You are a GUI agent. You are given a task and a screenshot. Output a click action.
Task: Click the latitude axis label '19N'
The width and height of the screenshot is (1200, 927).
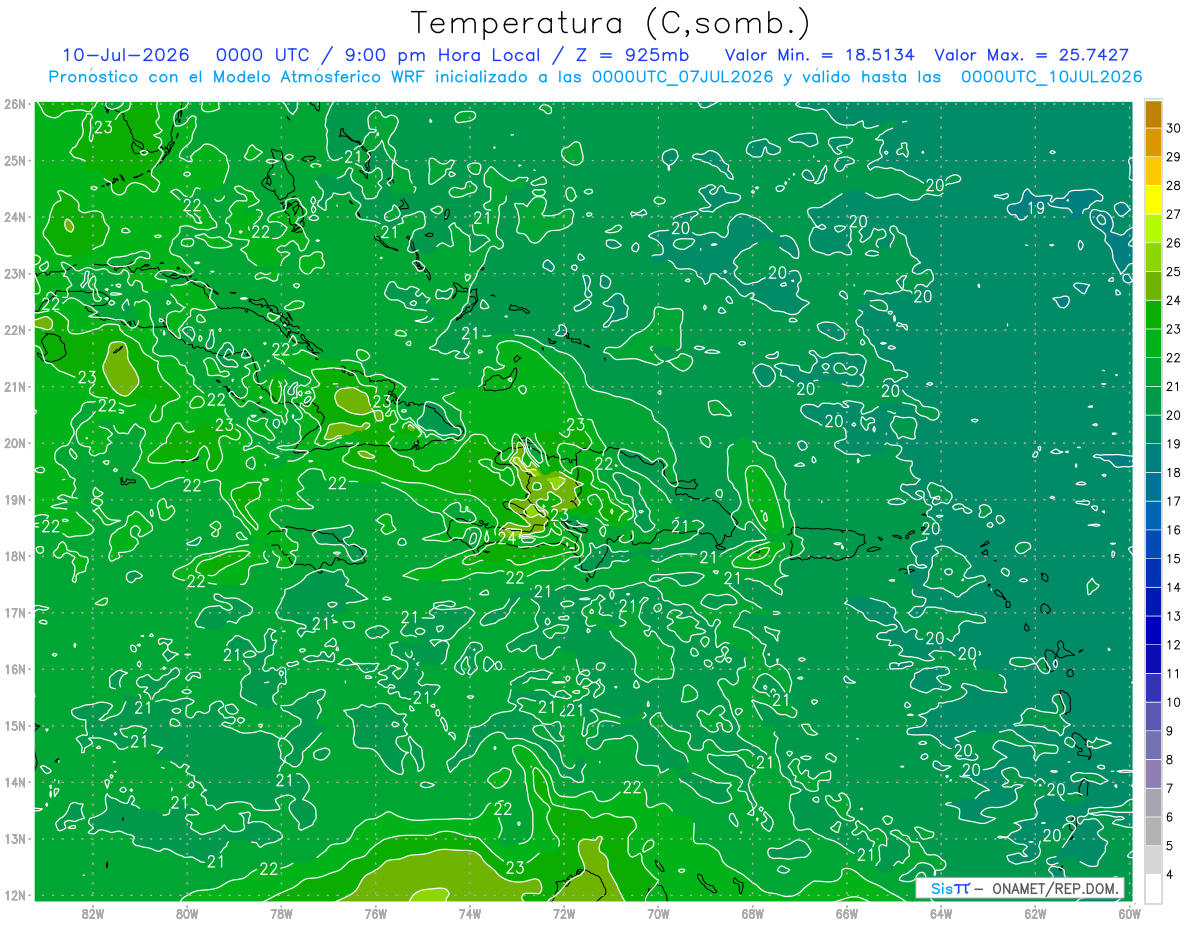coord(14,499)
